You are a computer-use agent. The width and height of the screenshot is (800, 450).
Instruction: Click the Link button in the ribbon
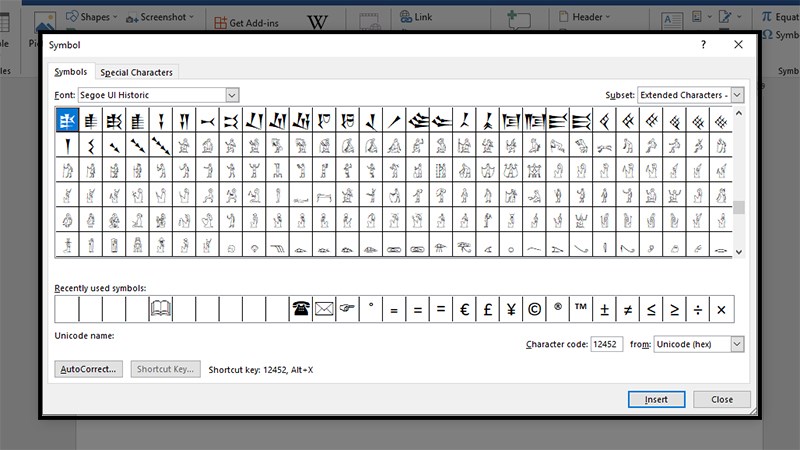[x=416, y=17]
